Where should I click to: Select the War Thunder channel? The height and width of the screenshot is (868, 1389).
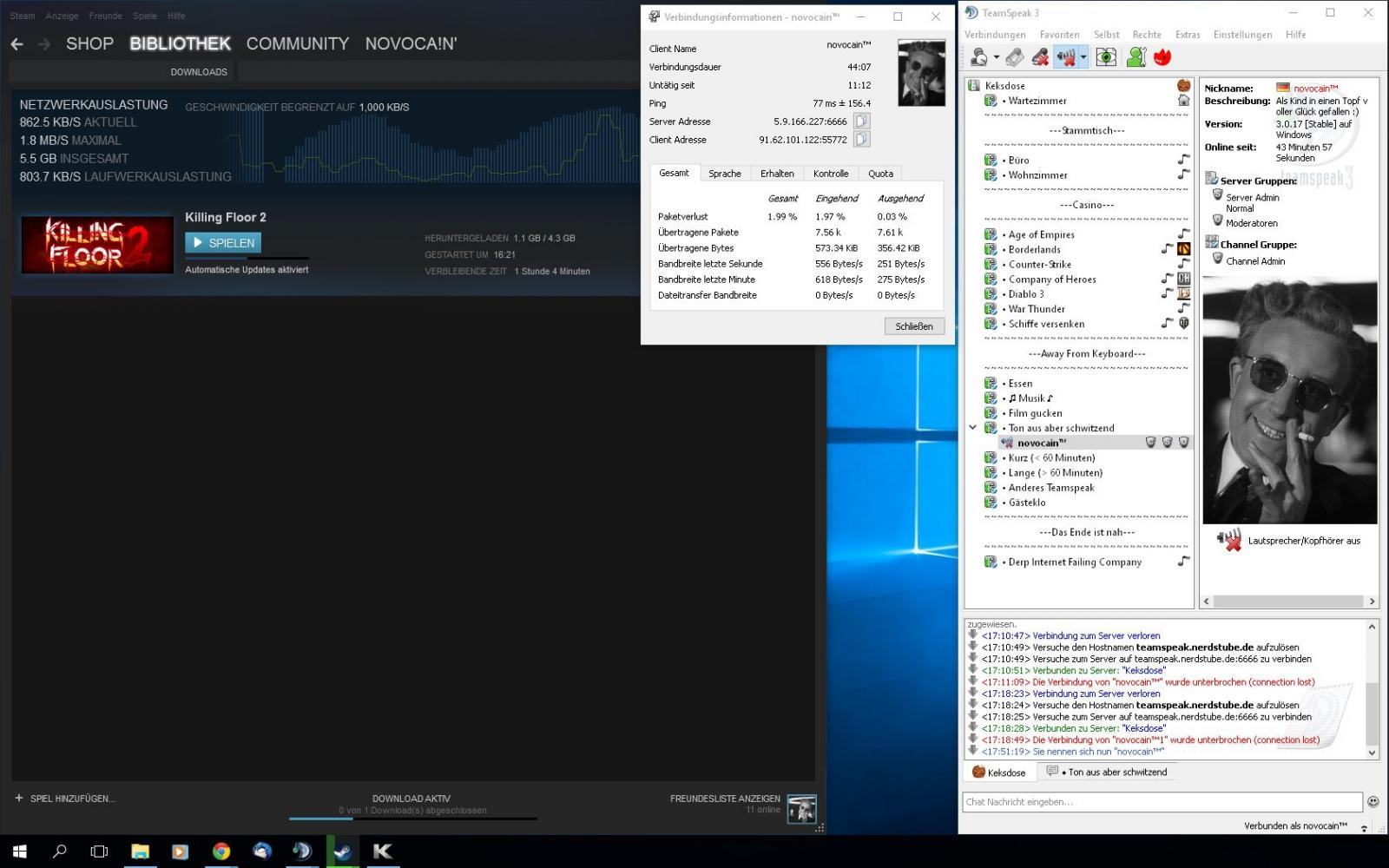coord(1037,309)
